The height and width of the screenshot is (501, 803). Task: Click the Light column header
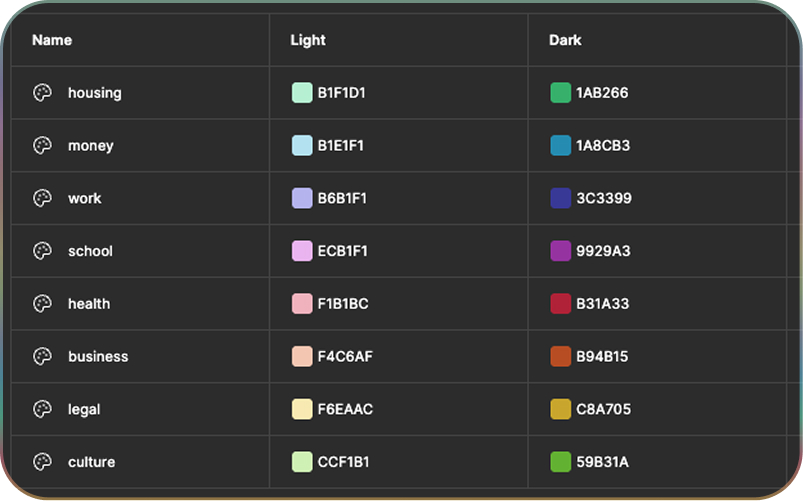click(x=308, y=40)
